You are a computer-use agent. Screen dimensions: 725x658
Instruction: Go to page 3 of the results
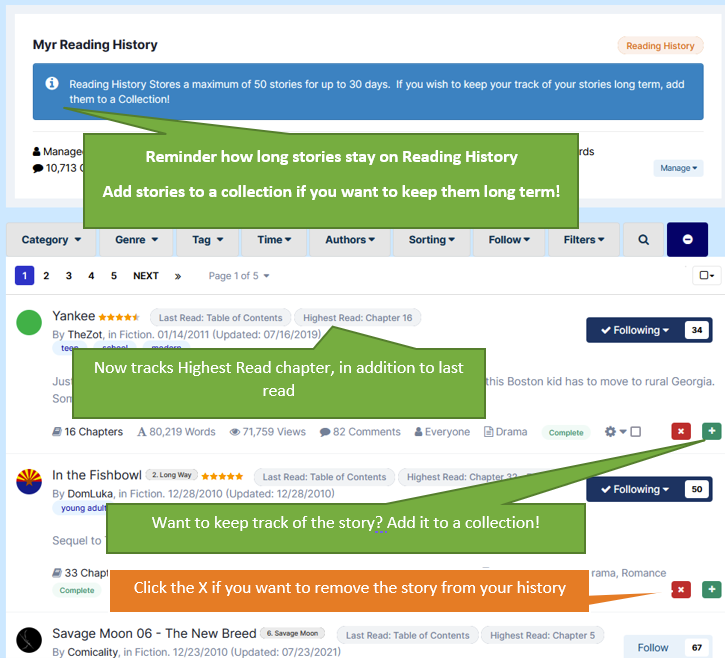[x=69, y=276]
